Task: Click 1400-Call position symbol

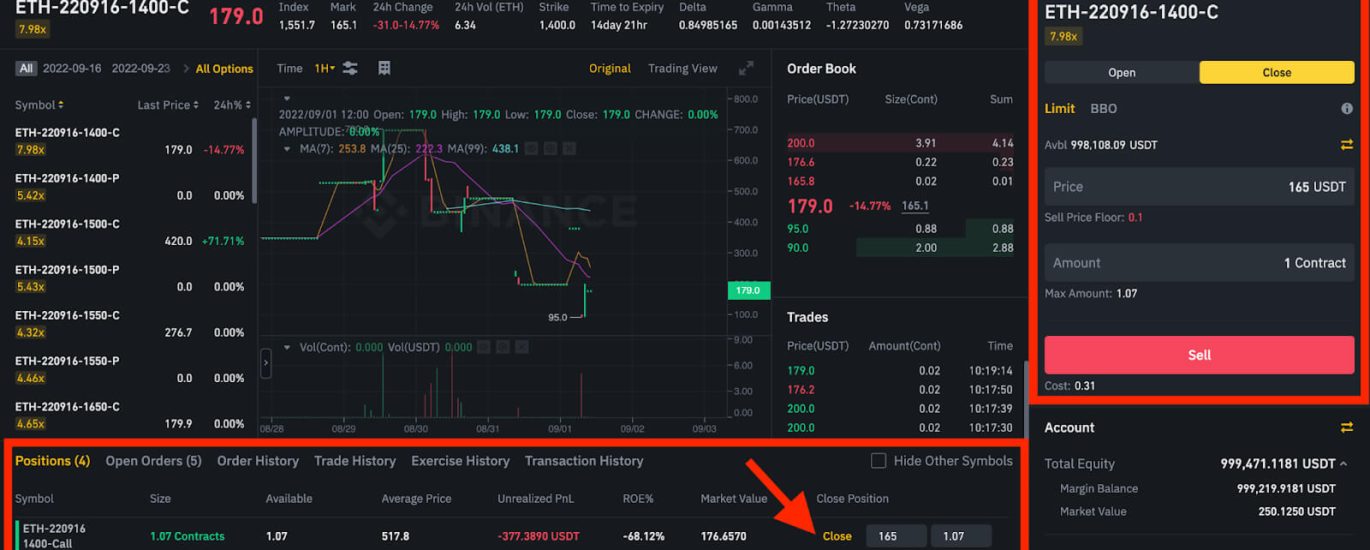Action: click(x=54, y=536)
